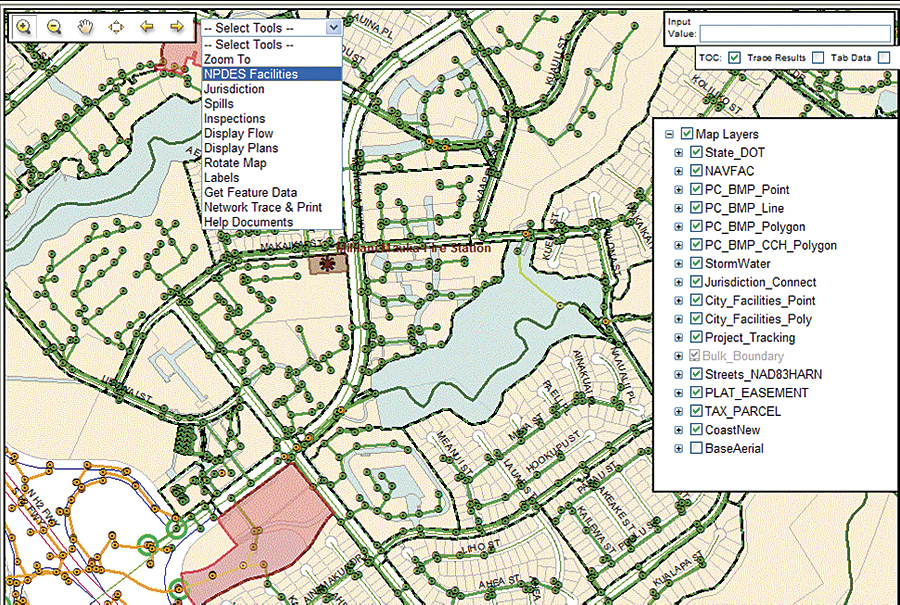The width and height of the screenshot is (900, 605).
Task: Expand the Jurisdiction_Connect node
Action: [678, 282]
